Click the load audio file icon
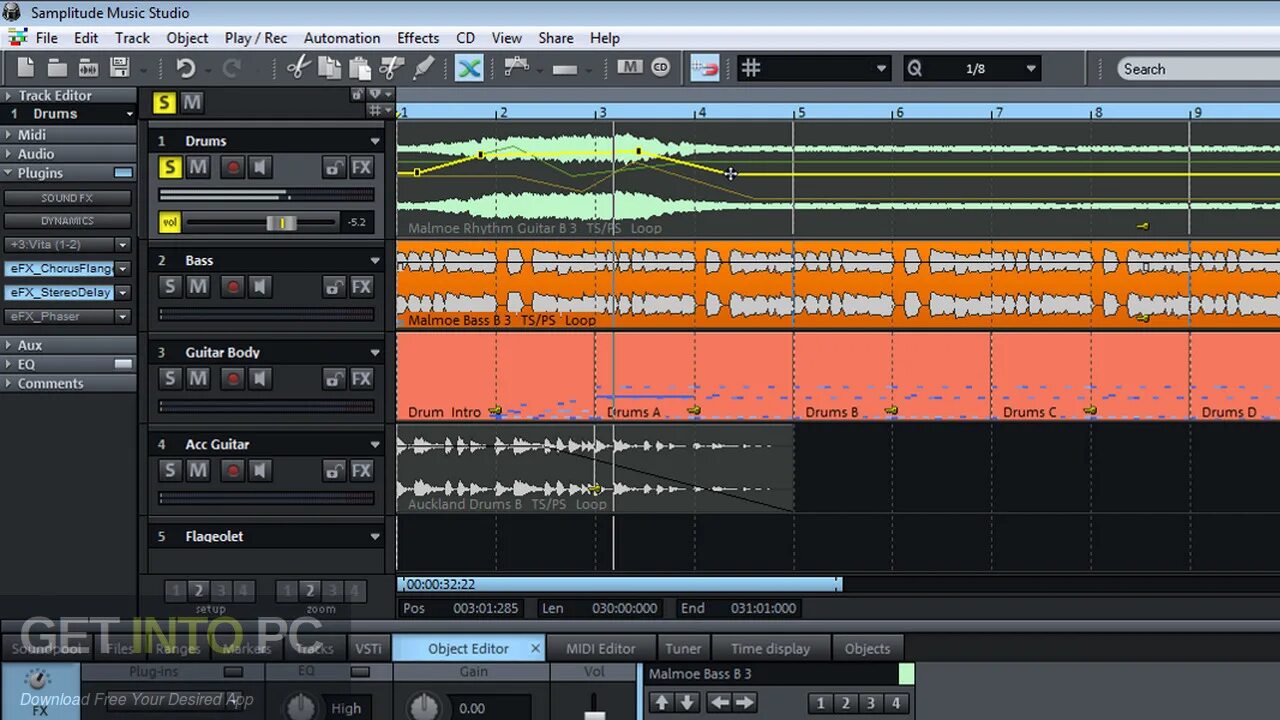The width and height of the screenshot is (1280, 720). [88, 68]
